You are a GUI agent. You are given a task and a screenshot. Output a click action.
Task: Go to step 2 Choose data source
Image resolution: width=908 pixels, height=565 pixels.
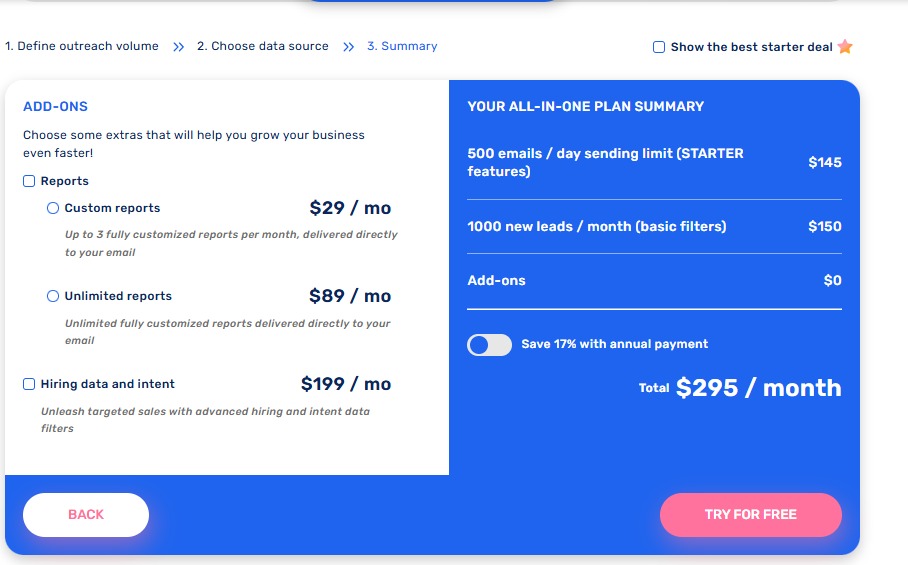click(262, 46)
